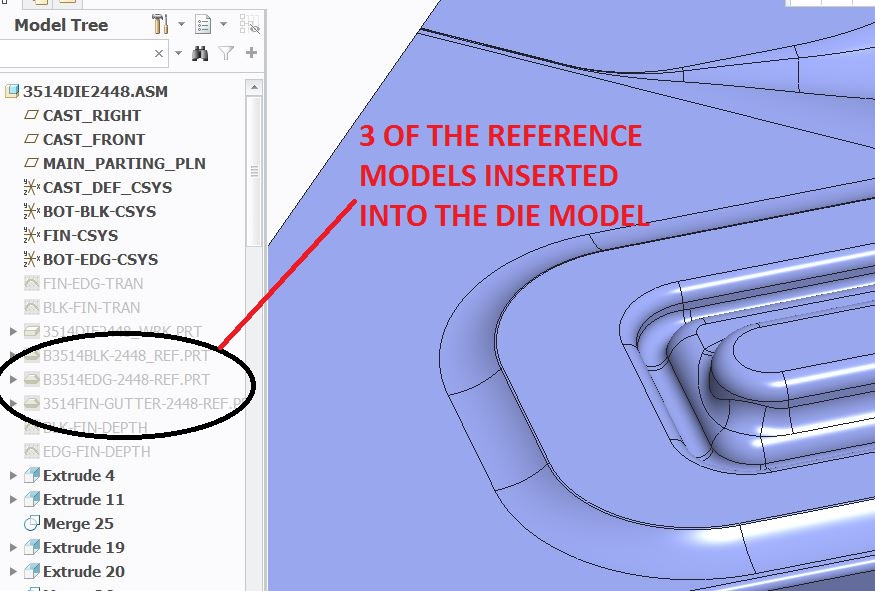Select the search binoculars icon
Image resolution: width=875 pixels, height=591 pixels.
click(199, 52)
